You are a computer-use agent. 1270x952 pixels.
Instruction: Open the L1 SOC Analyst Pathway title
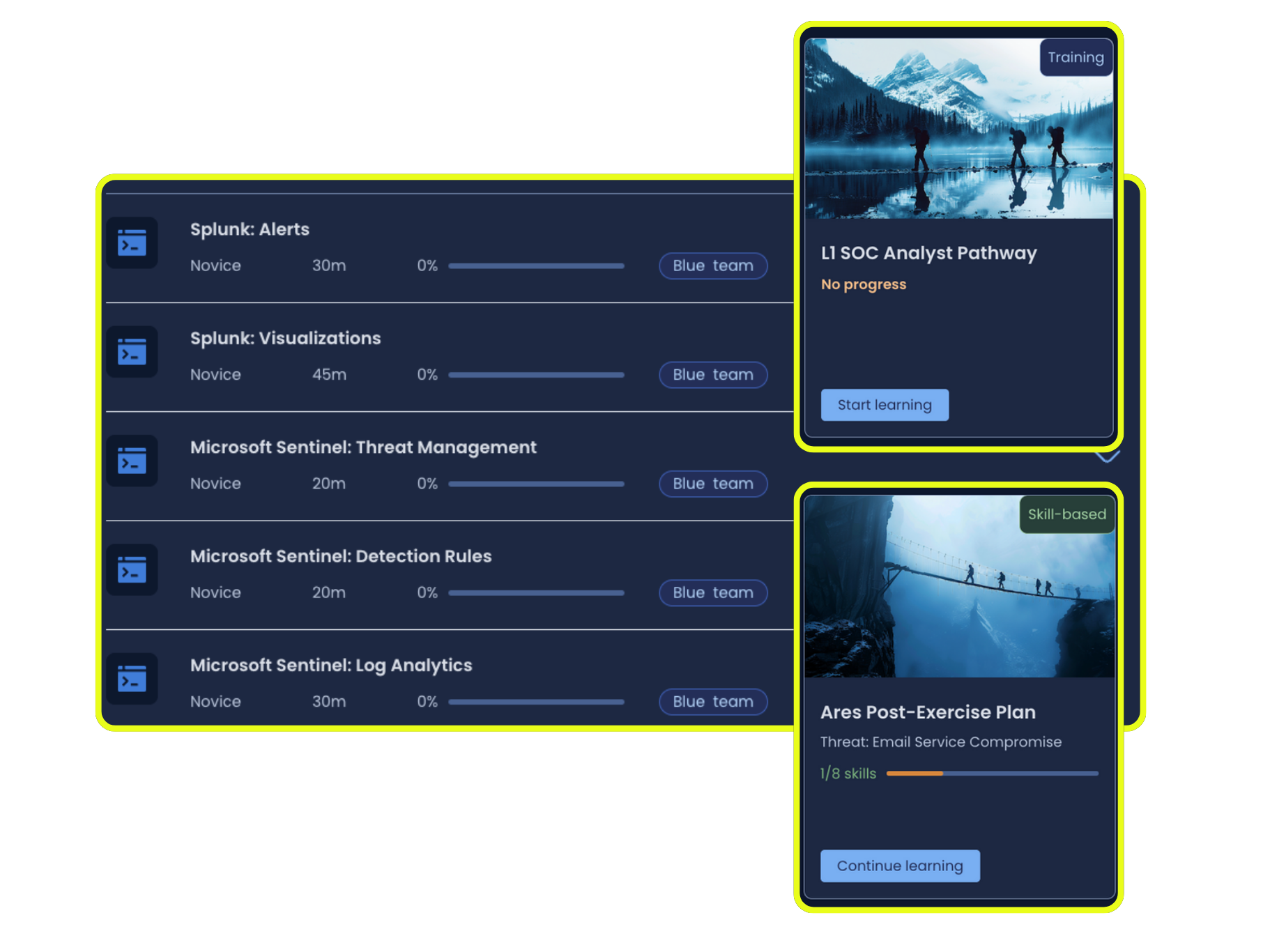(928, 253)
